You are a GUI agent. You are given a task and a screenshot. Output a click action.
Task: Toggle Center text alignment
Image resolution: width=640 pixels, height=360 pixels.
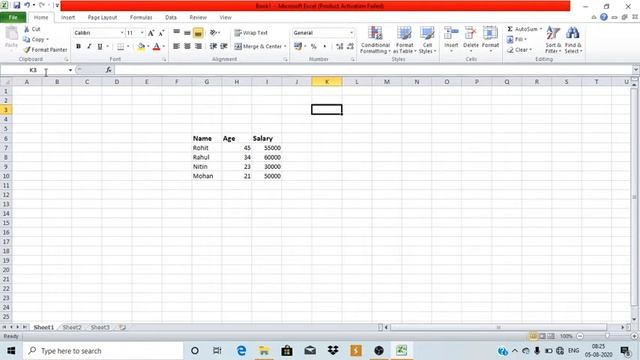(187, 47)
